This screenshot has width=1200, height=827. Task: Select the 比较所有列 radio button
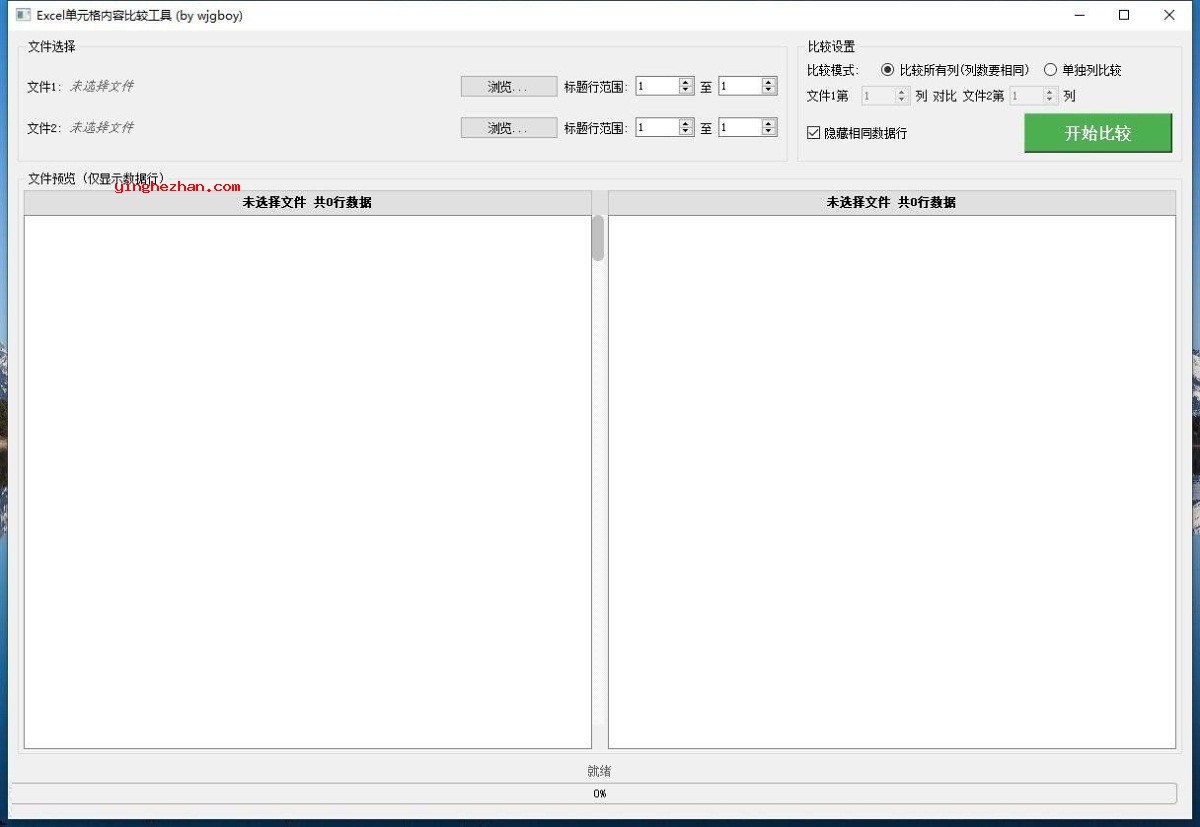pos(887,70)
